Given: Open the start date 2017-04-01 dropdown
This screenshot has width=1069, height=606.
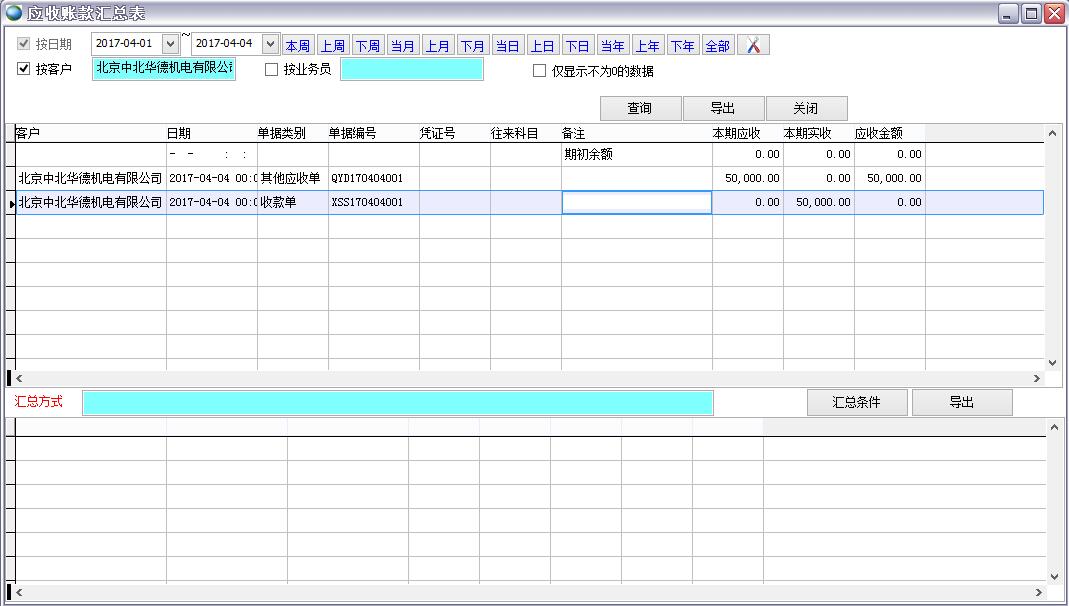Looking at the screenshot, I should (x=170, y=44).
